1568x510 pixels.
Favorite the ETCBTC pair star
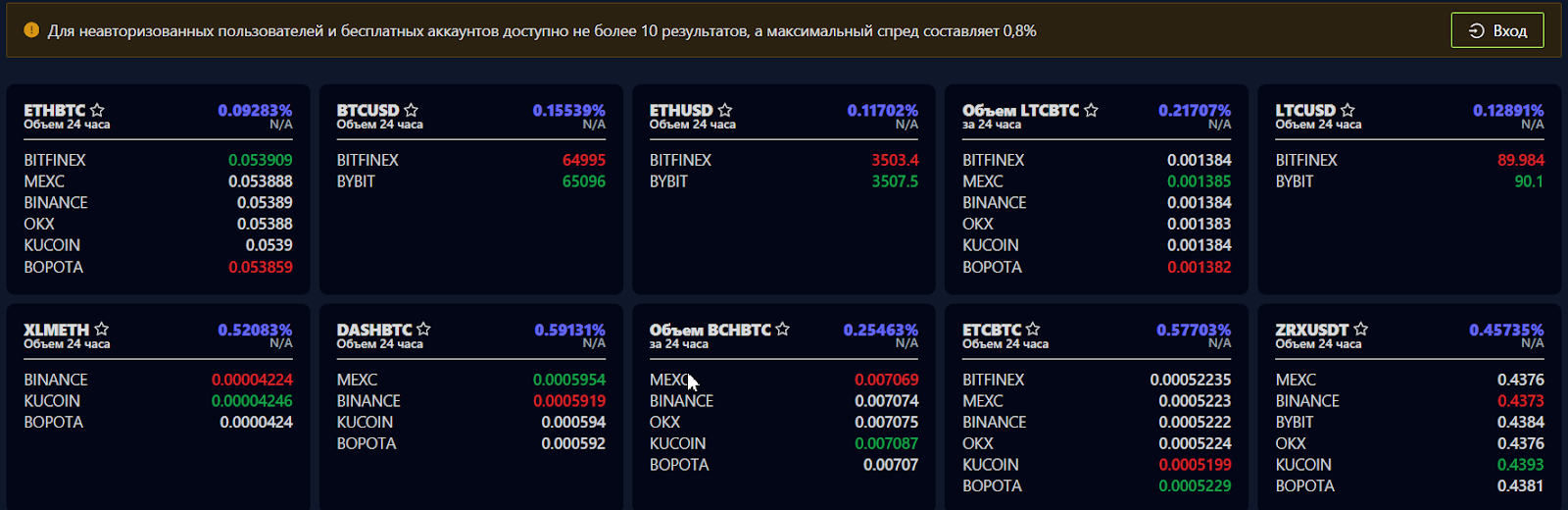[1032, 330]
